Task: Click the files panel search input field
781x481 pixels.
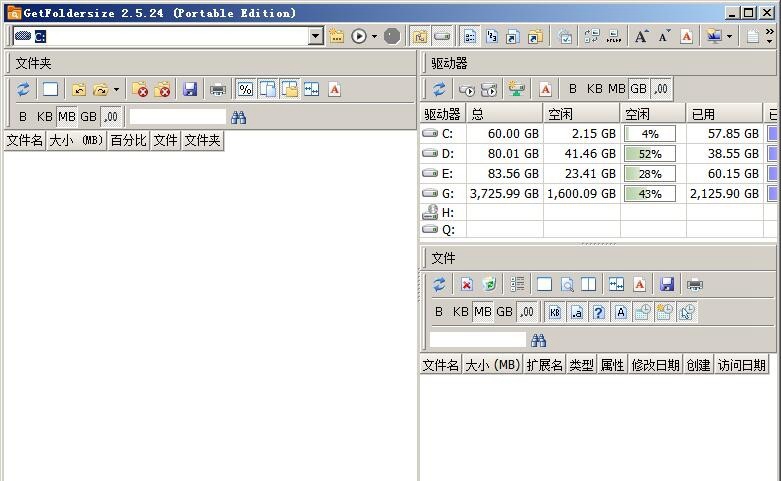Action: pos(478,340)
